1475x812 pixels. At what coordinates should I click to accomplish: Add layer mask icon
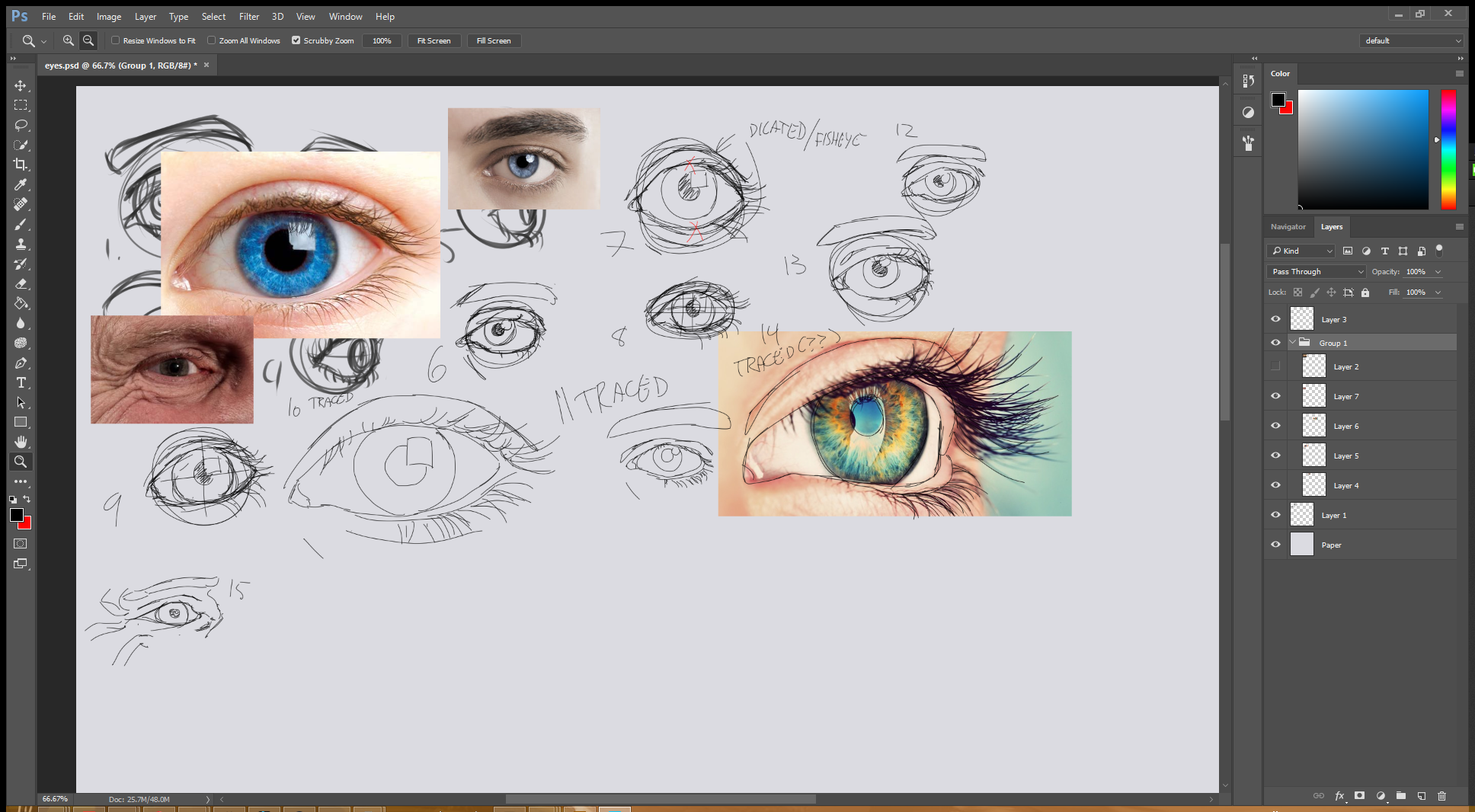coord(1360,795)
